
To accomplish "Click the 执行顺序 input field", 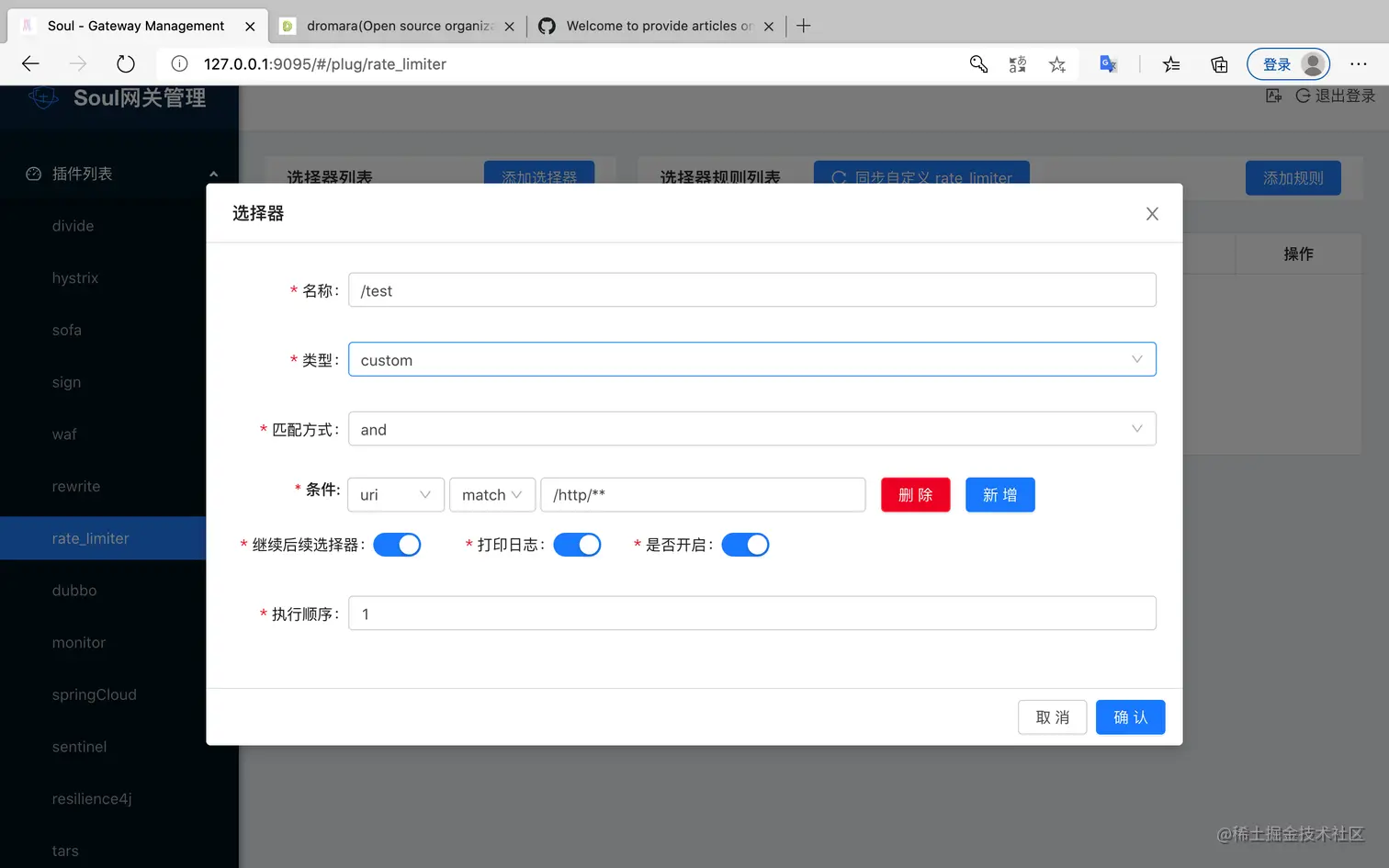I will tap(751, 614).
